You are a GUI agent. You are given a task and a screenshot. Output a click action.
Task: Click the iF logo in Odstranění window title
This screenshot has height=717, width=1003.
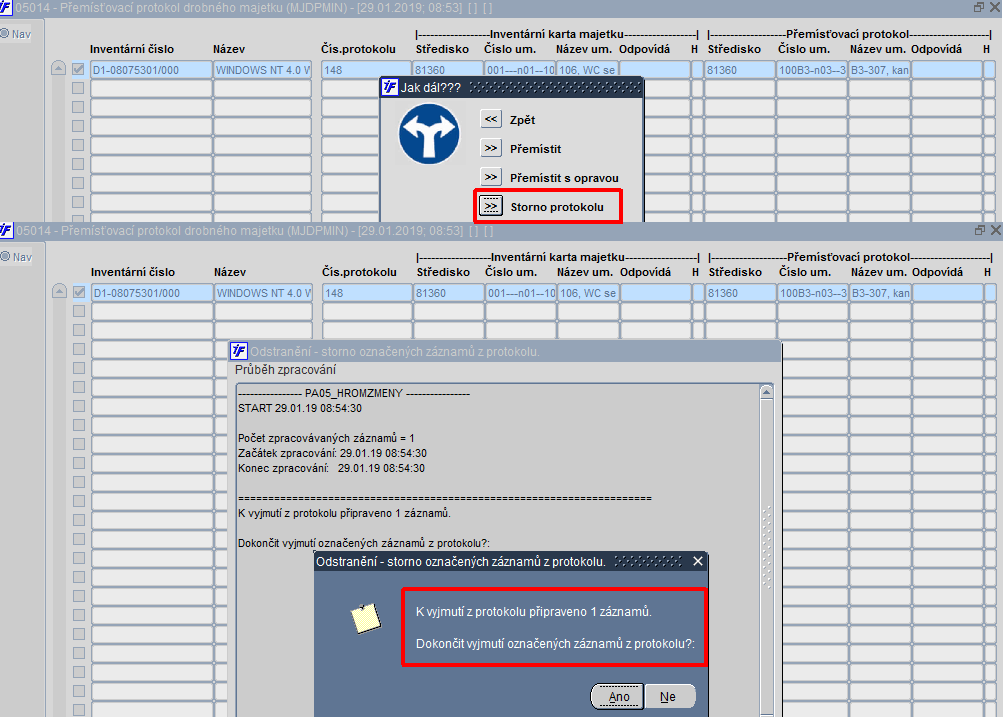tap(239, 351)
